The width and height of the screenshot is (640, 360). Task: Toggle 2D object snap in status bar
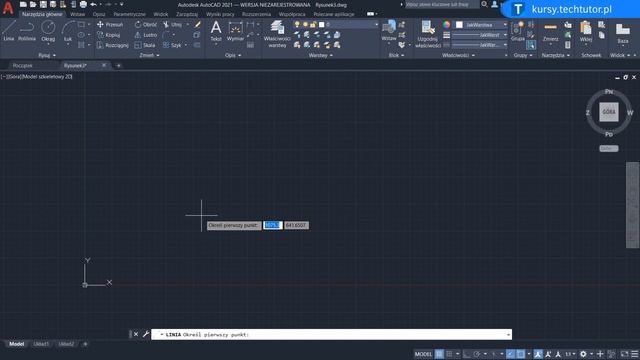pos(520,354)
